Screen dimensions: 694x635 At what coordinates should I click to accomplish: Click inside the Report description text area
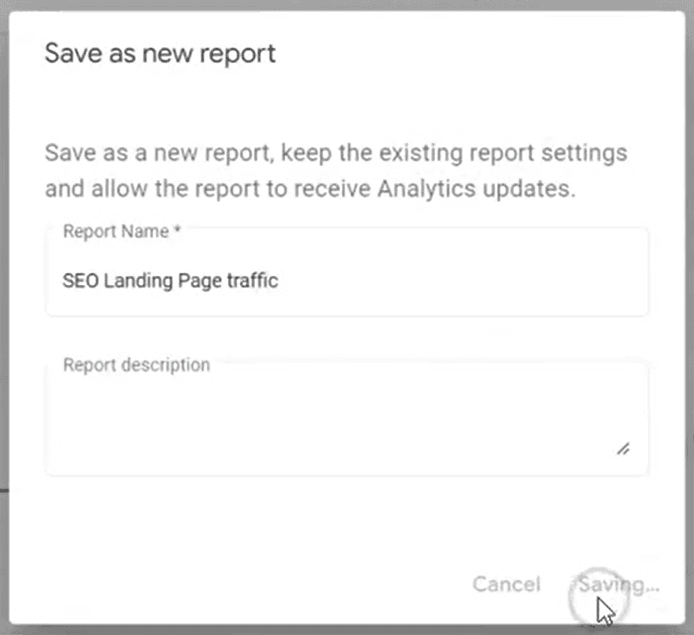[x=347, y=418]
